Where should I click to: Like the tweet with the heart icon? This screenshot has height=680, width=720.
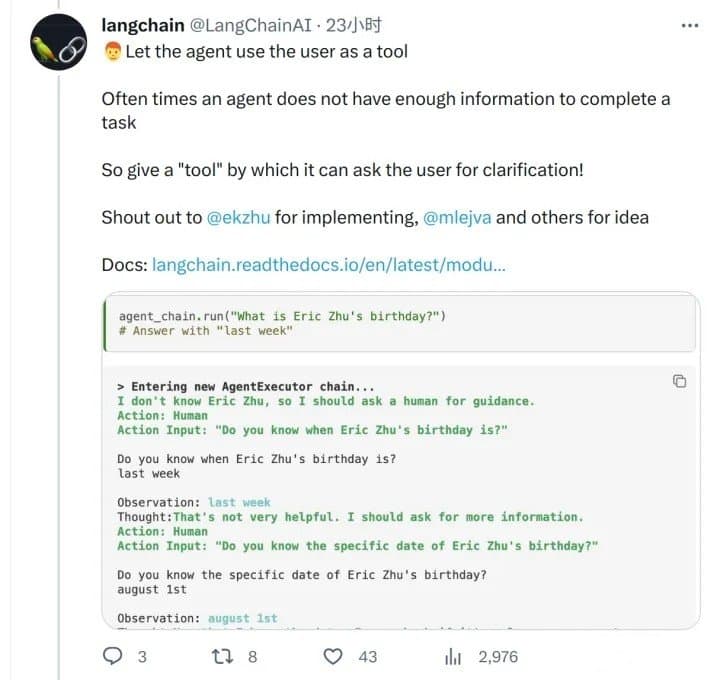point(335,656)
